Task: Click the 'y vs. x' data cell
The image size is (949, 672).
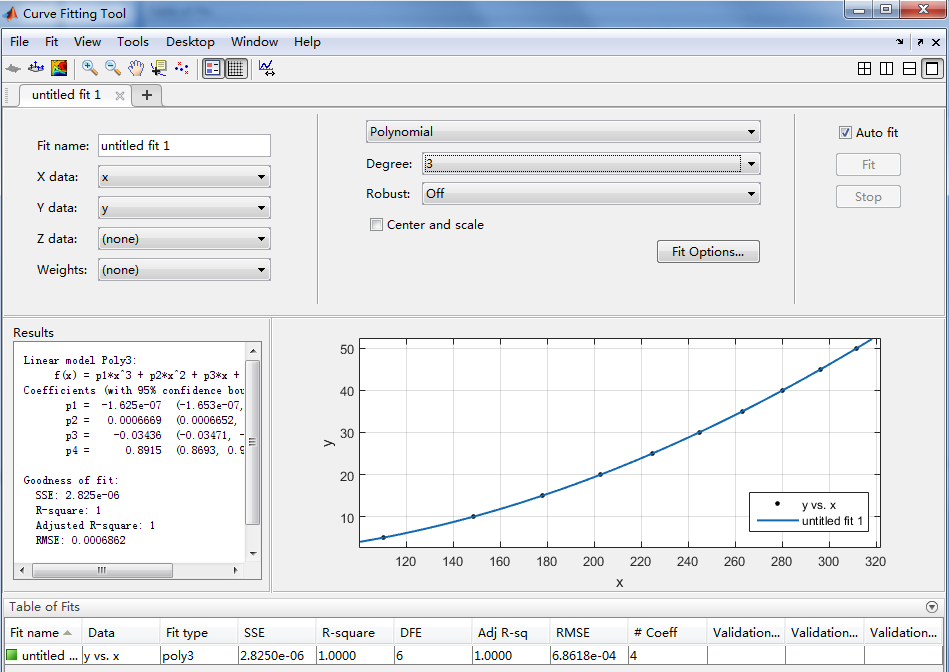Action: 121,655
